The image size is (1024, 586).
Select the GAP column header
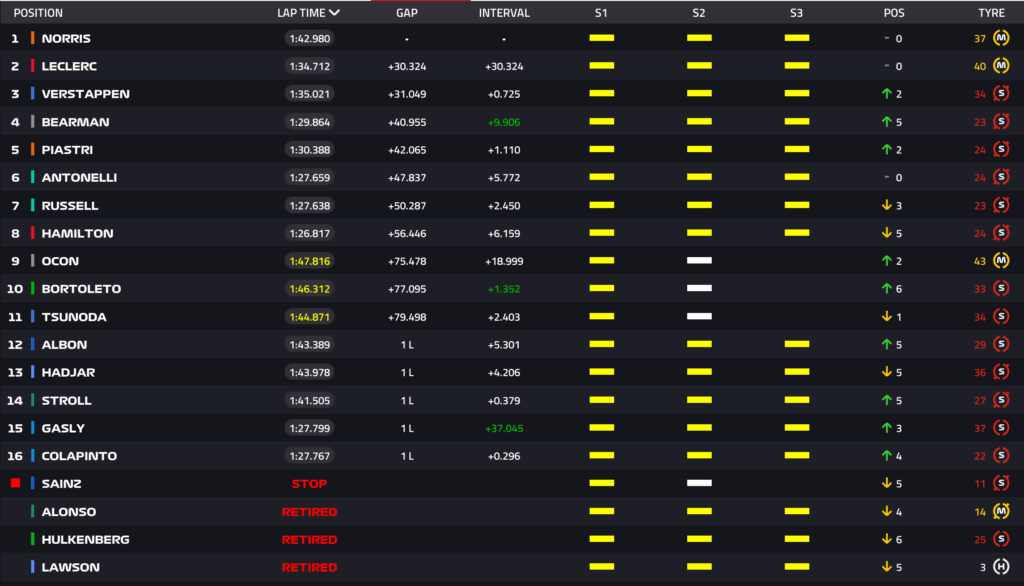coord(407,13)
